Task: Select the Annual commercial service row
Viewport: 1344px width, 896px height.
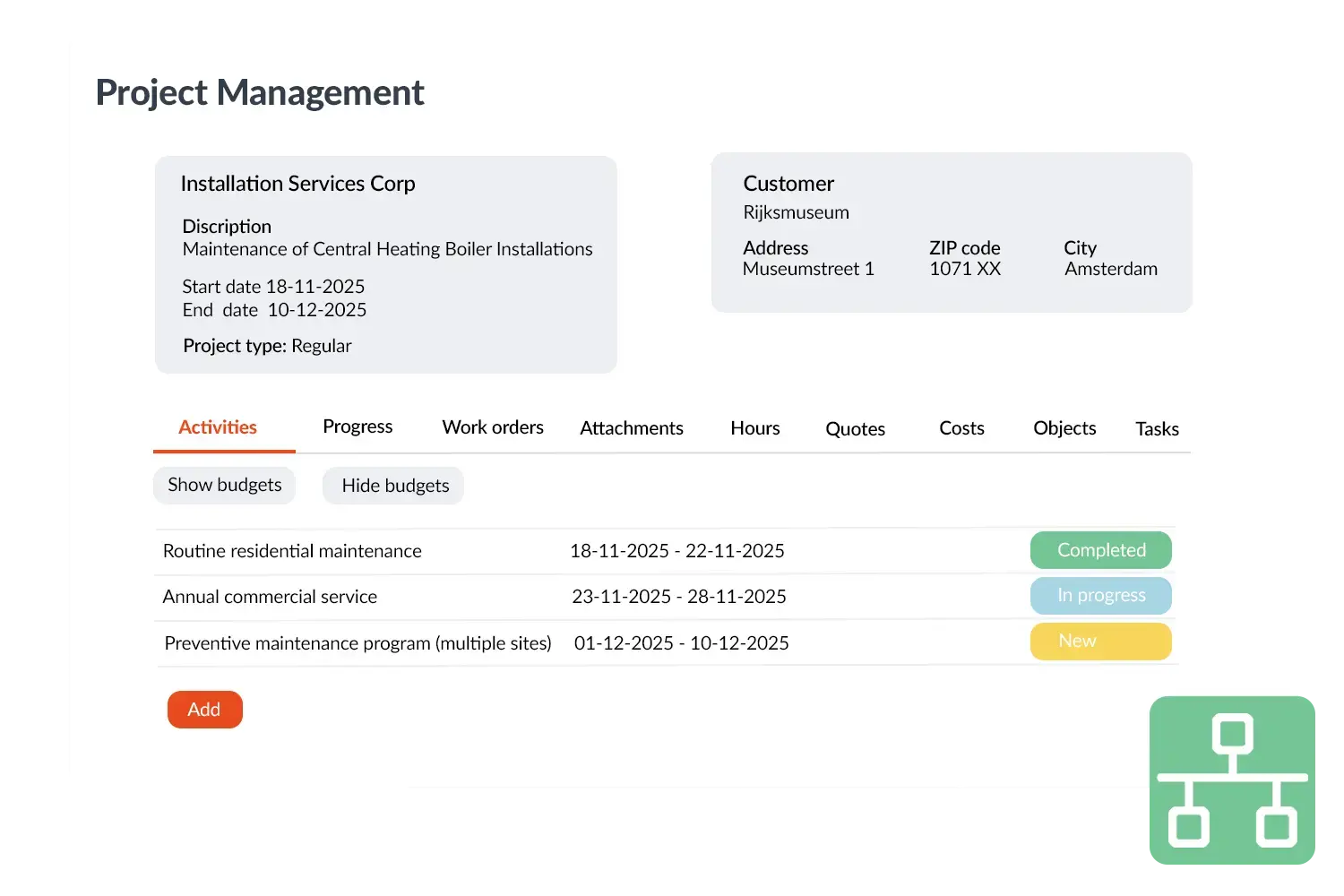Action: [x=270, y=597]
